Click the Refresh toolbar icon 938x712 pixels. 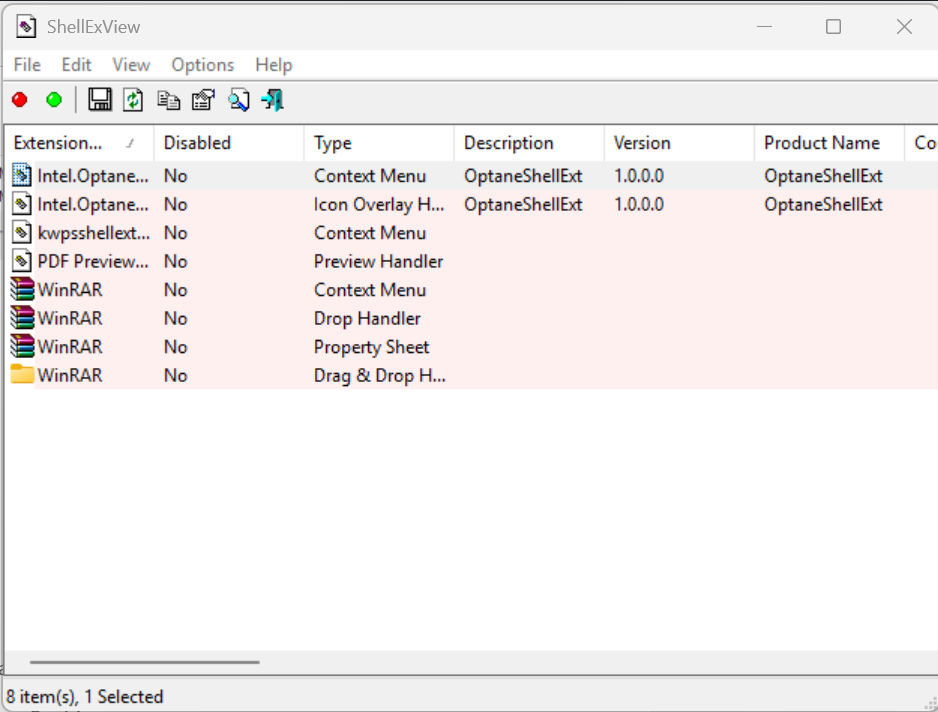133,99
